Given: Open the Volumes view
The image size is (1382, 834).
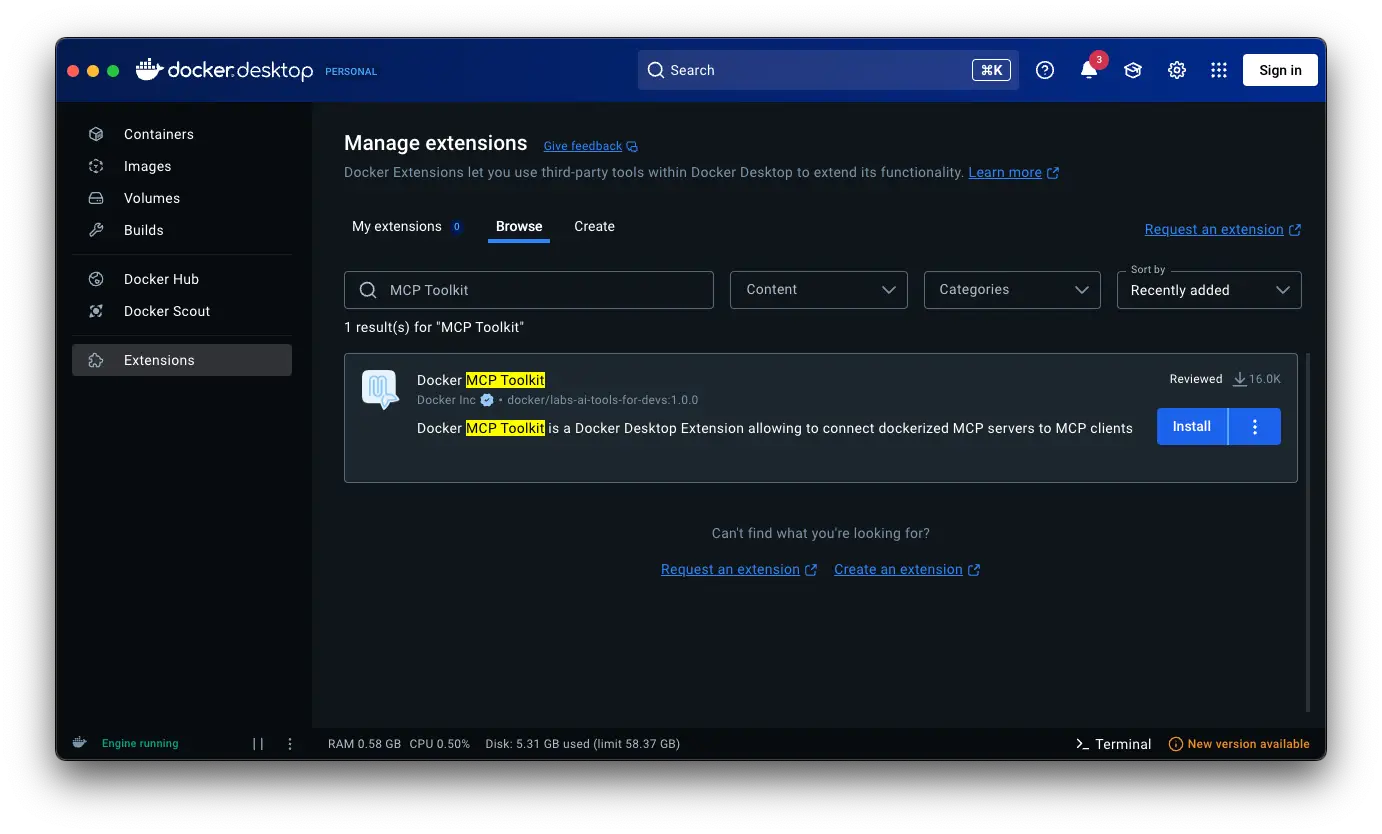Looking at the screenshot, I should click(x=152, y=198).
